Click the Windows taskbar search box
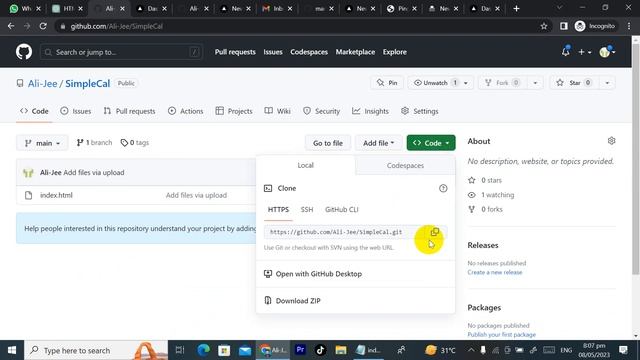 [96, 350]
